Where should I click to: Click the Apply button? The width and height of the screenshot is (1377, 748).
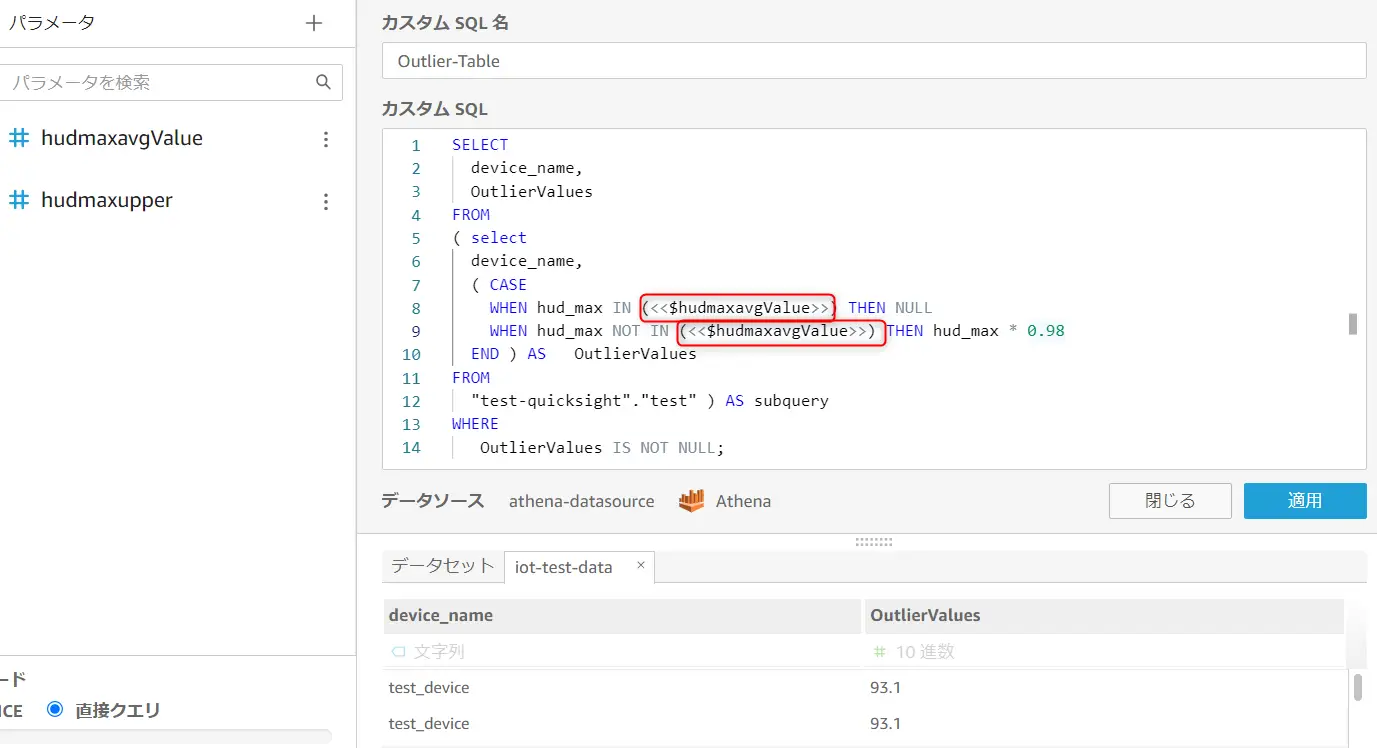pos(1305,501)
